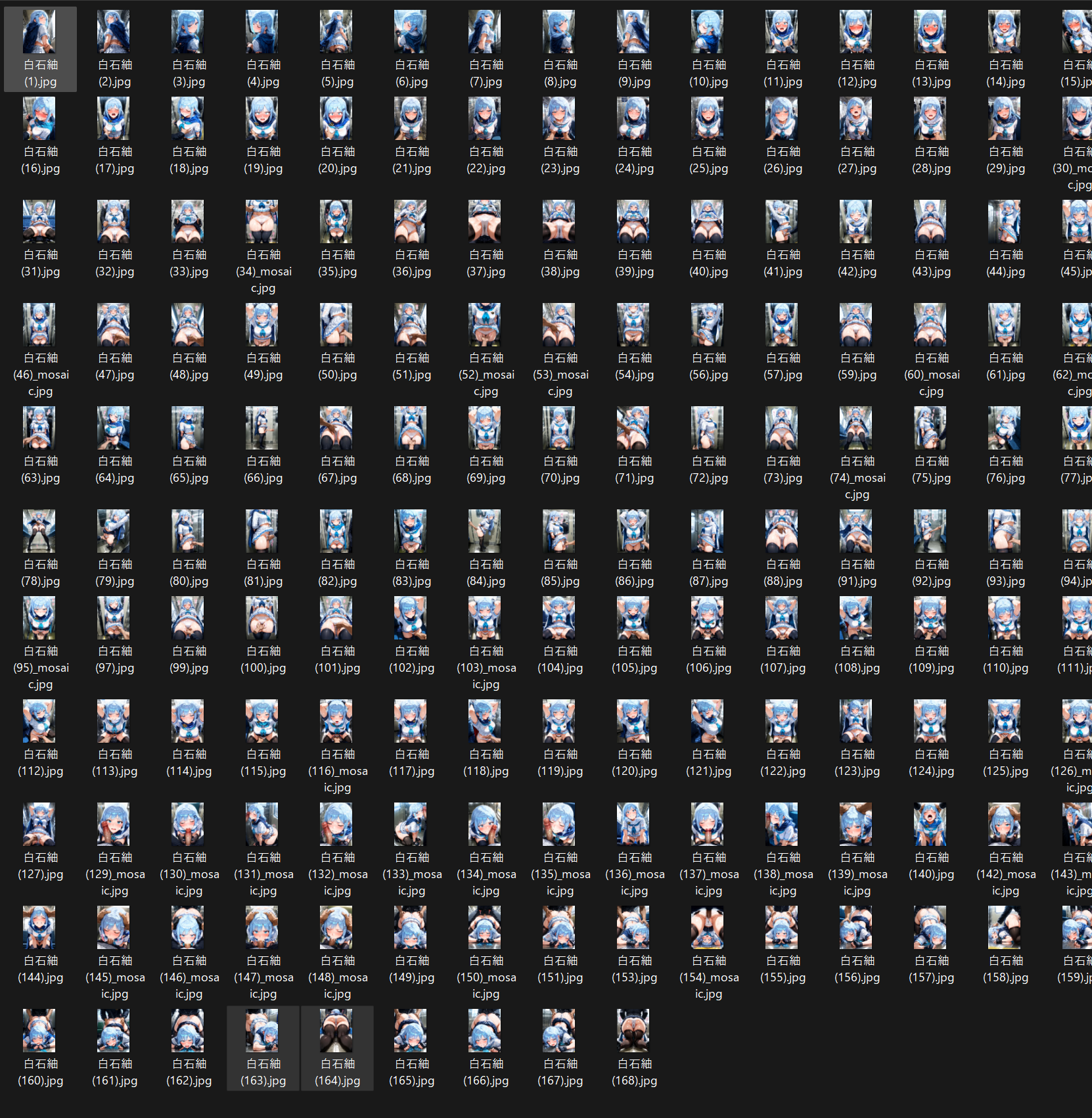Click the file name 白石紬 (78).jpg
The image size is (1092, 1118).
pyautogui.click(x=40, y=572)
